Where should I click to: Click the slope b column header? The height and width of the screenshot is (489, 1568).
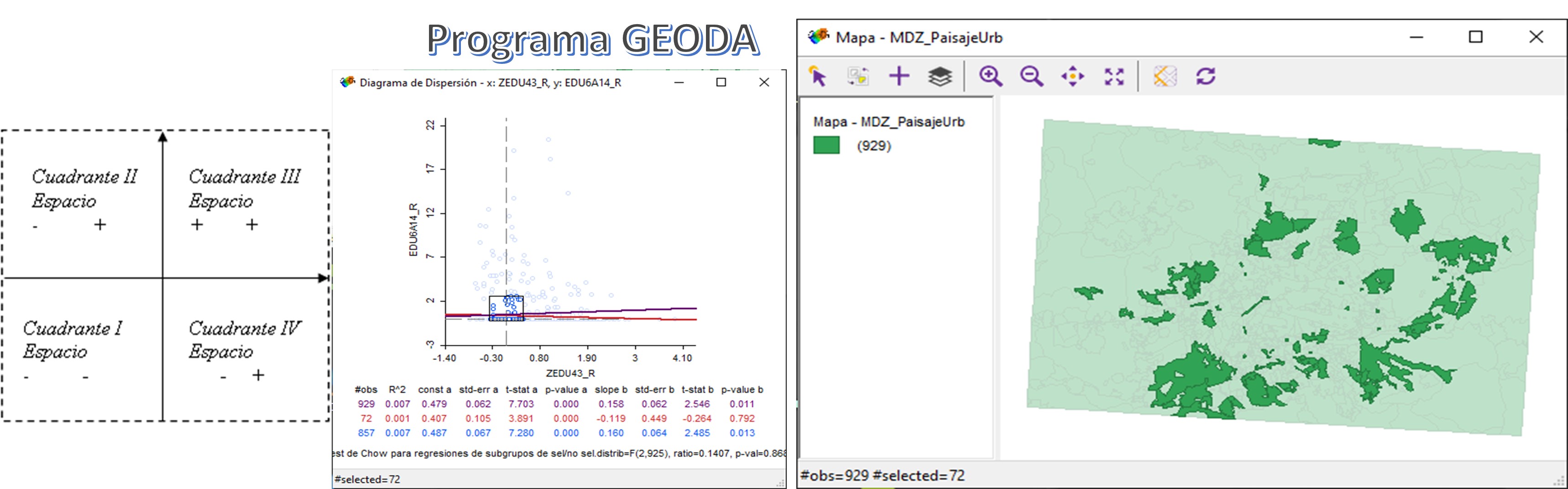tap(611, 389)
